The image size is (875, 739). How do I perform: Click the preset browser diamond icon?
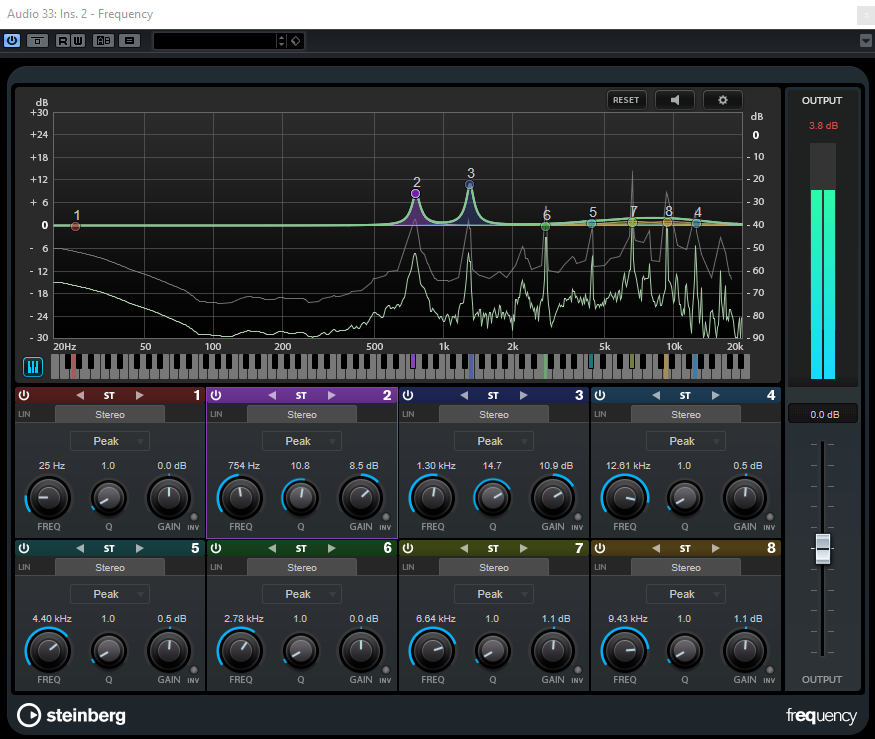[x=296, y=41]
